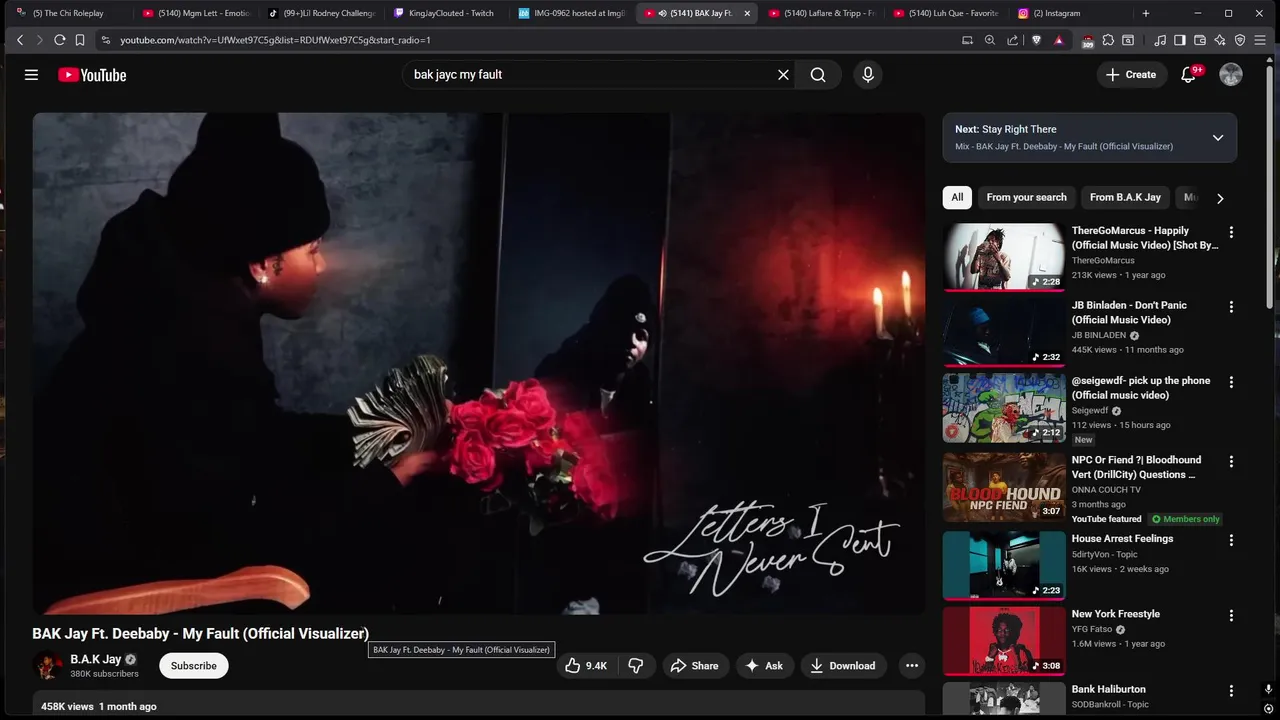The image size is (1280, 720).
Task: Subscribe to B.A.K Jay channel
Action: [194, 666]
